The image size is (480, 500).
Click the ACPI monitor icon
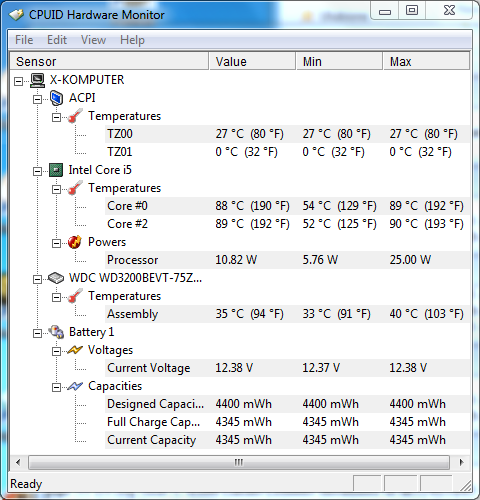pos(56,98)
